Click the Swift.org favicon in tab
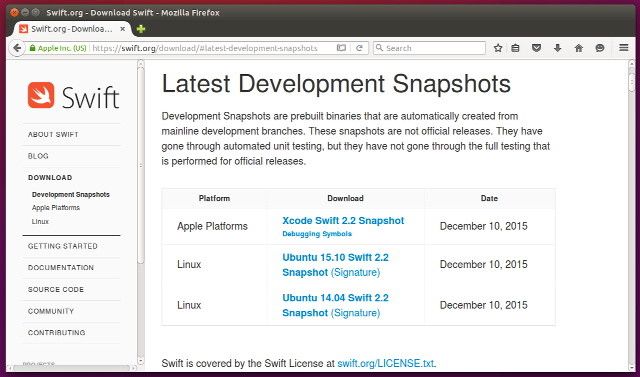Viewport: 640px width, 377px height. point(24,29)
